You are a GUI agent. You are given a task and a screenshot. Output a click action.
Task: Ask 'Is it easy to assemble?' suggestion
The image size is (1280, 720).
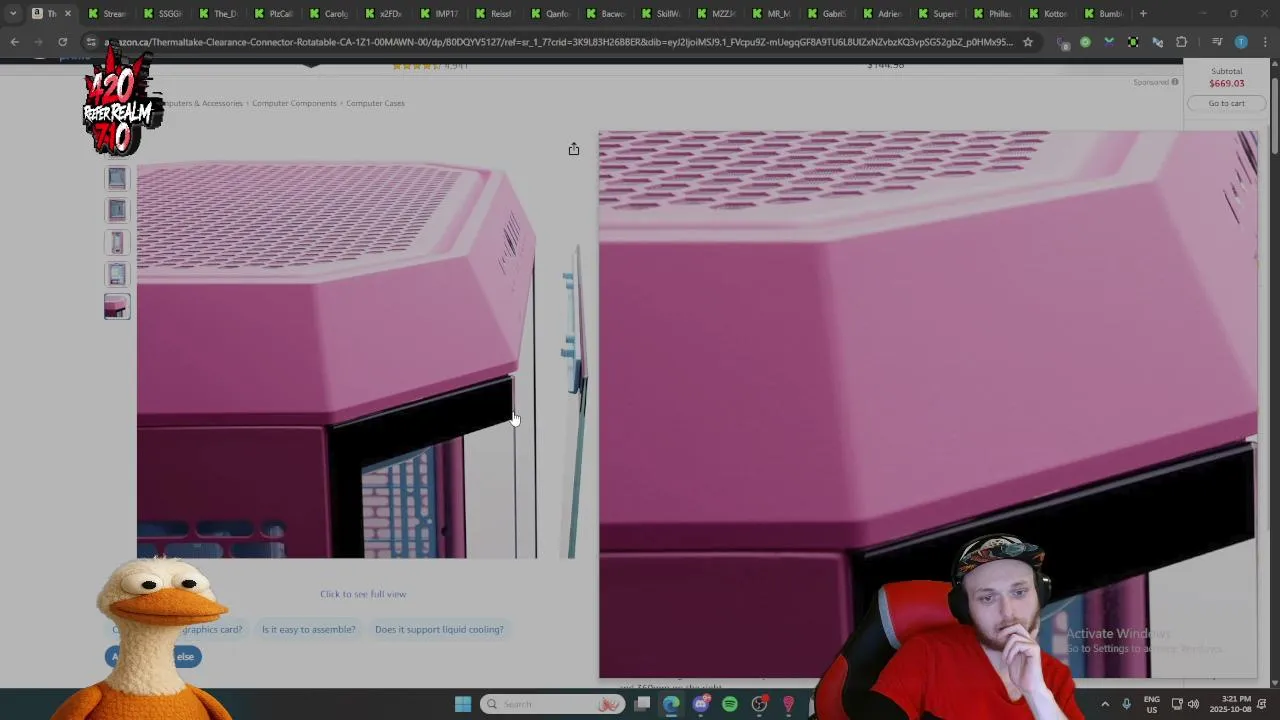click(308, 629)
